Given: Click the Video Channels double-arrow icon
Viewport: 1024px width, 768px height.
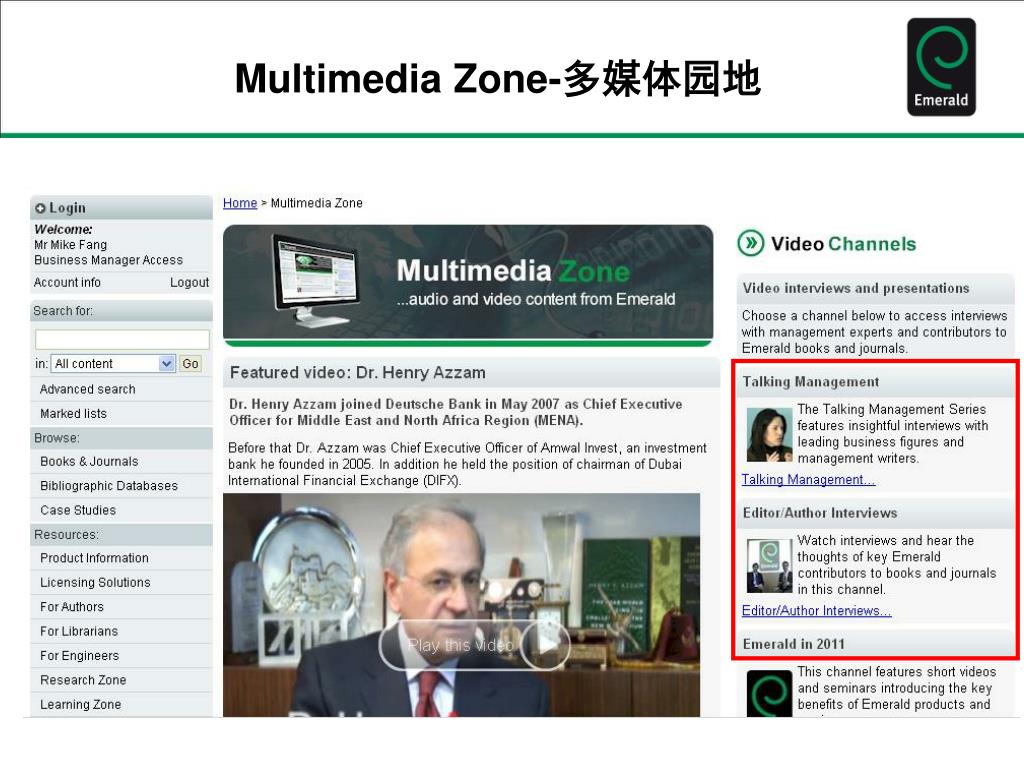Looking at the screenshot, I should point(751,244).
